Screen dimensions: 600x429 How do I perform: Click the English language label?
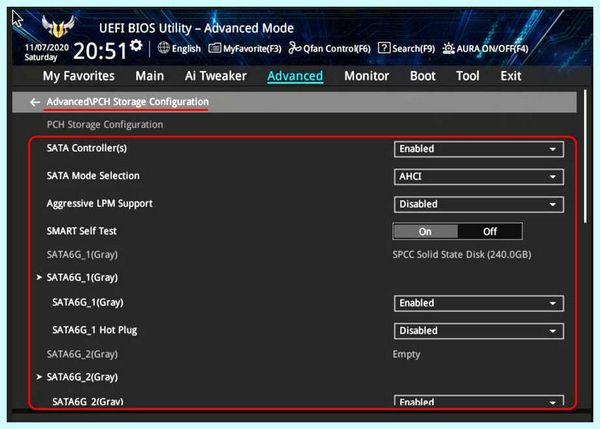point(186,49)
